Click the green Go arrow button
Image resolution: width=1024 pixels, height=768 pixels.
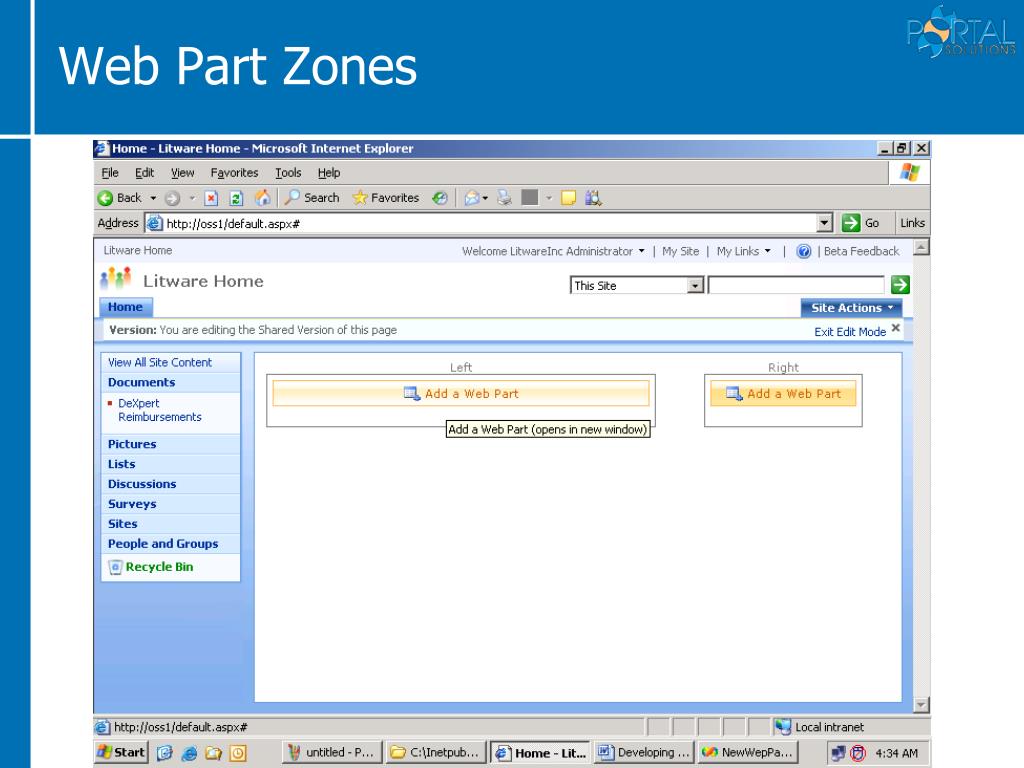(851, 223)
